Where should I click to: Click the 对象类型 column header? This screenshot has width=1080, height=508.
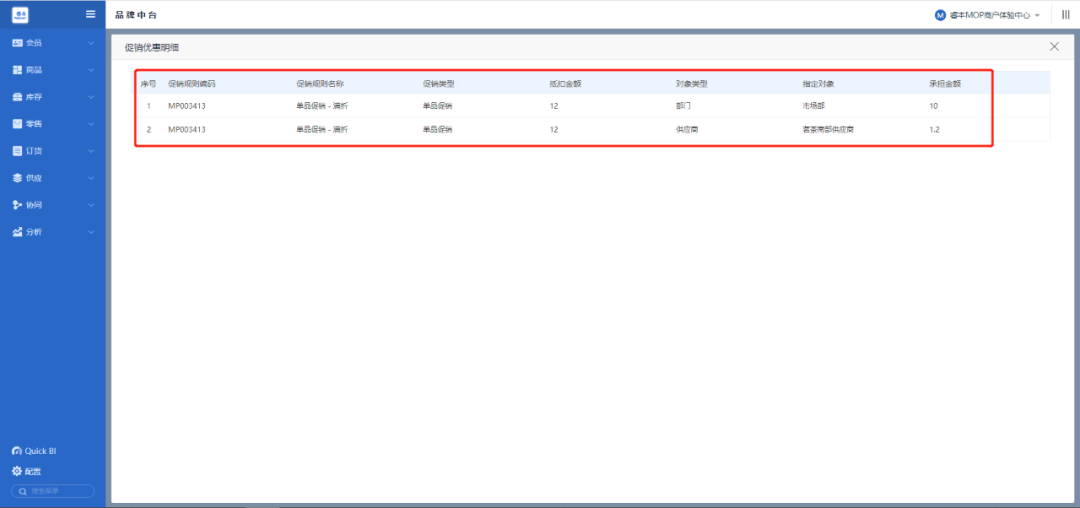pos(692,84)
